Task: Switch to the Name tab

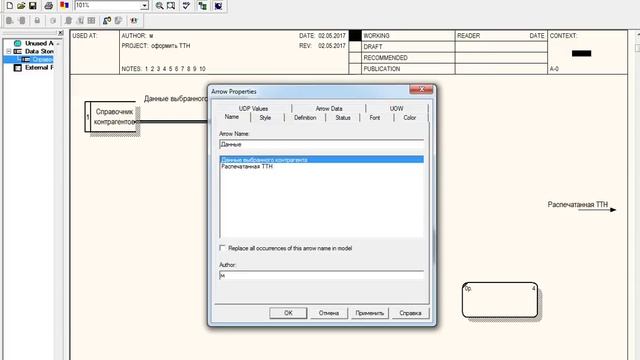Action: tap(231, 117)
